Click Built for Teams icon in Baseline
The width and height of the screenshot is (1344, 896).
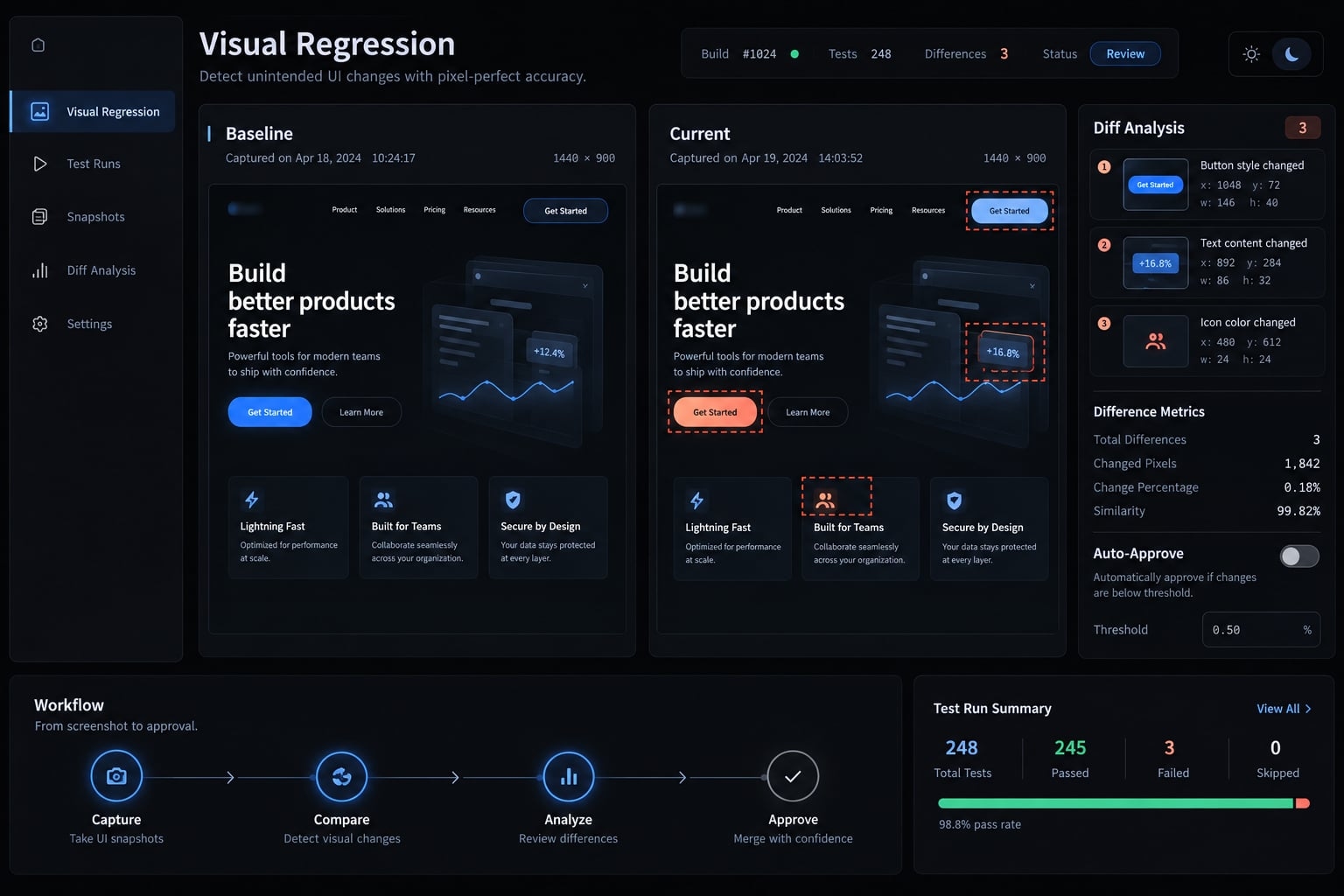point(383,500)
